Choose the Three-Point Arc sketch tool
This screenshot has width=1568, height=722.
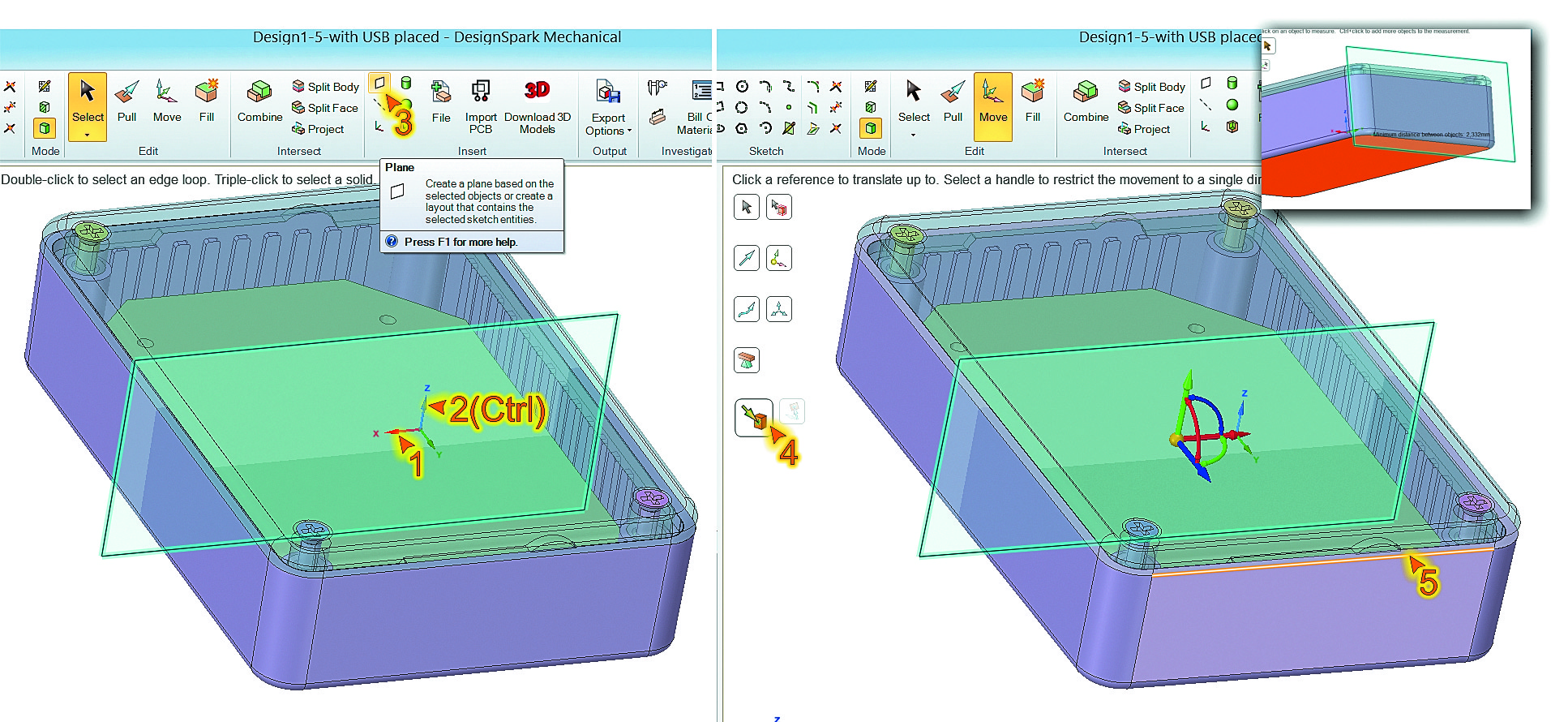coord(765,107)
